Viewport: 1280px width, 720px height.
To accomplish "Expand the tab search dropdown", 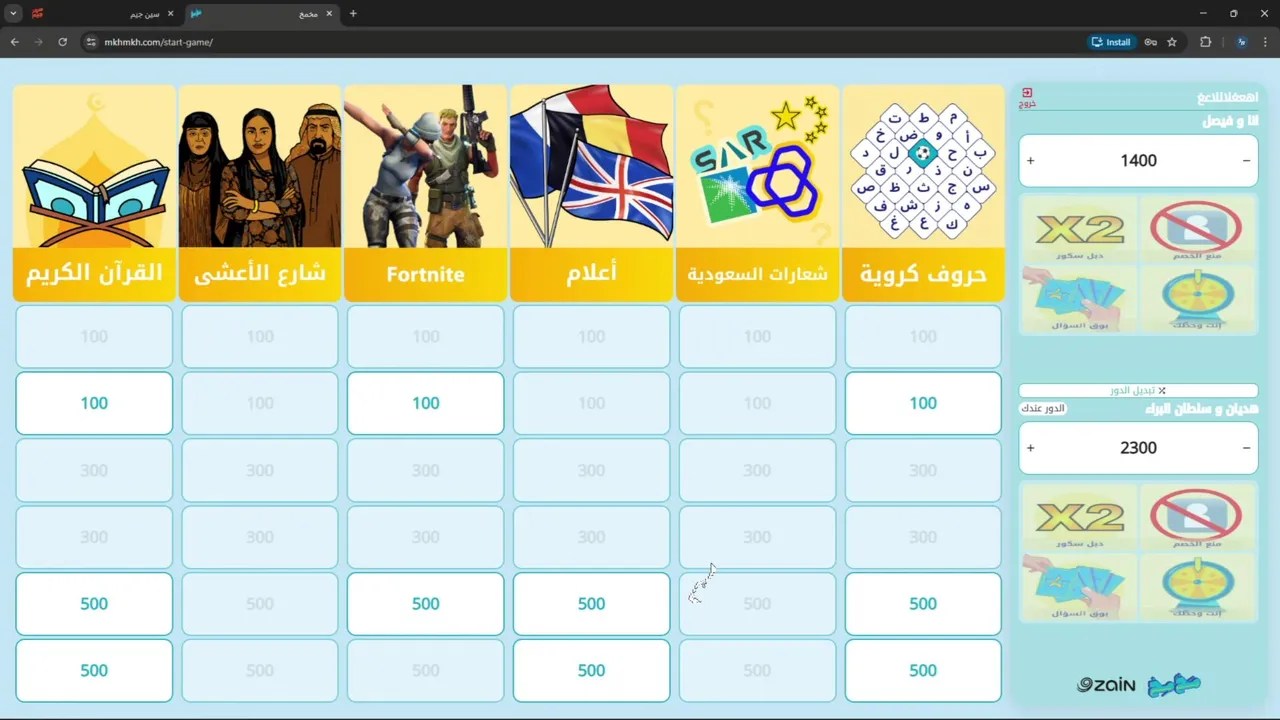I will (x=13, y=14).
